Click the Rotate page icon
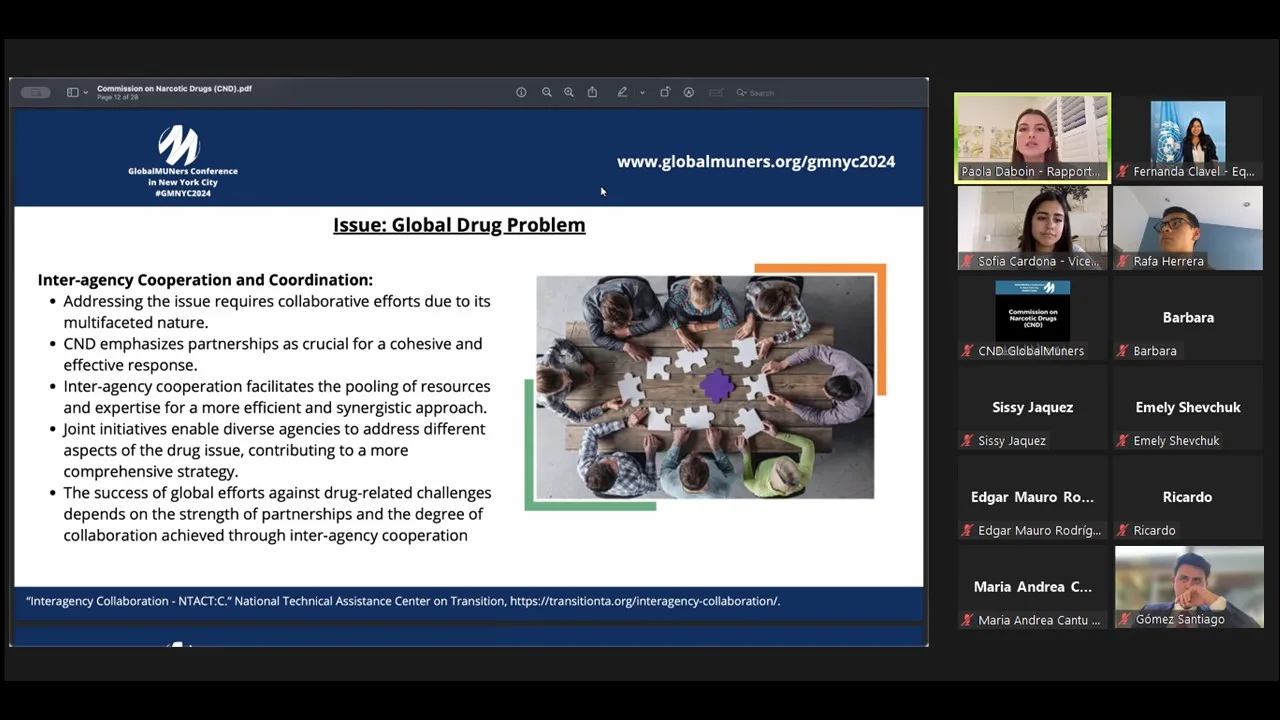This screenshot has width=1280, height=720. [664, 92]
